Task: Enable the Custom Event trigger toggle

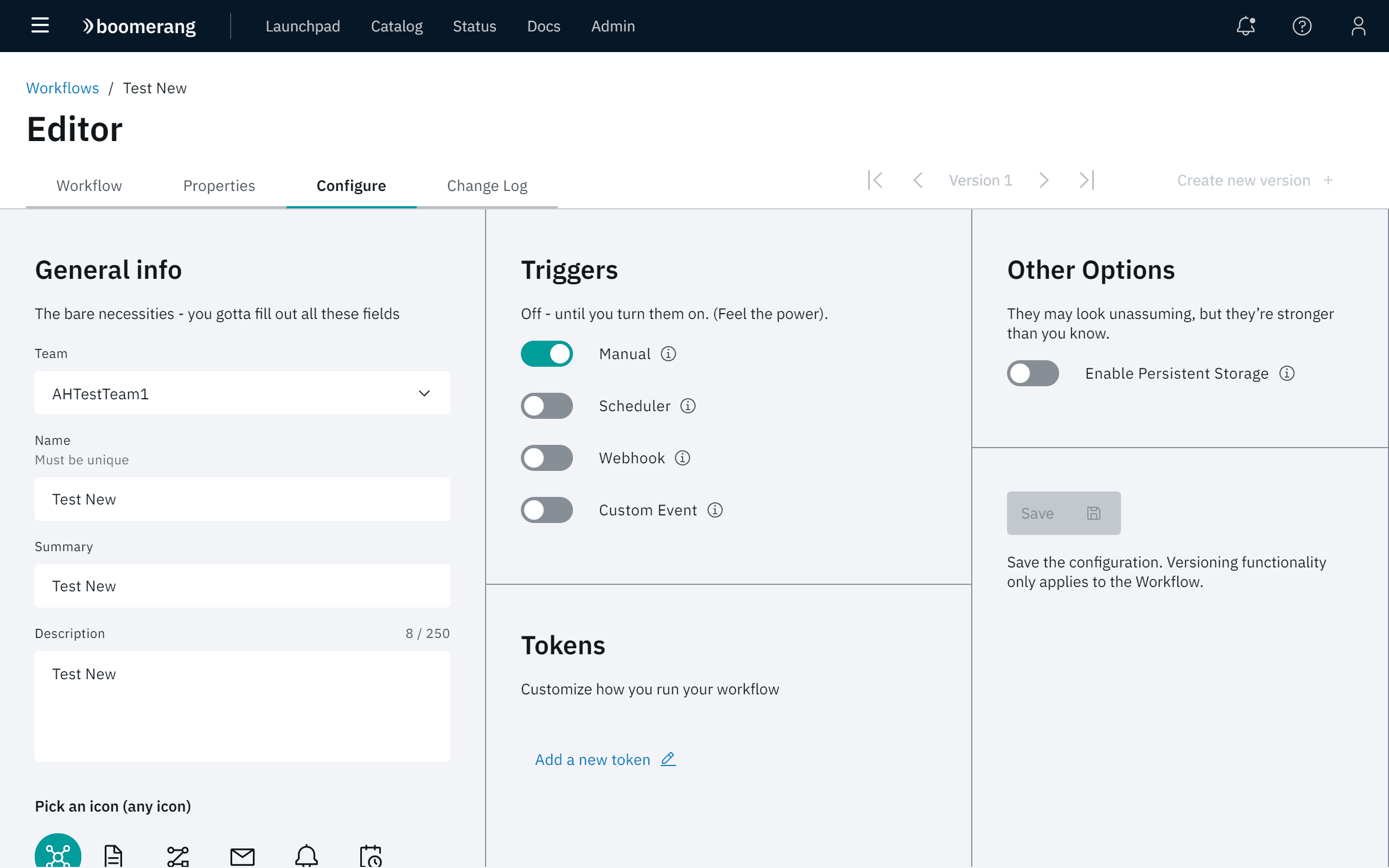Action: (546, 510)
